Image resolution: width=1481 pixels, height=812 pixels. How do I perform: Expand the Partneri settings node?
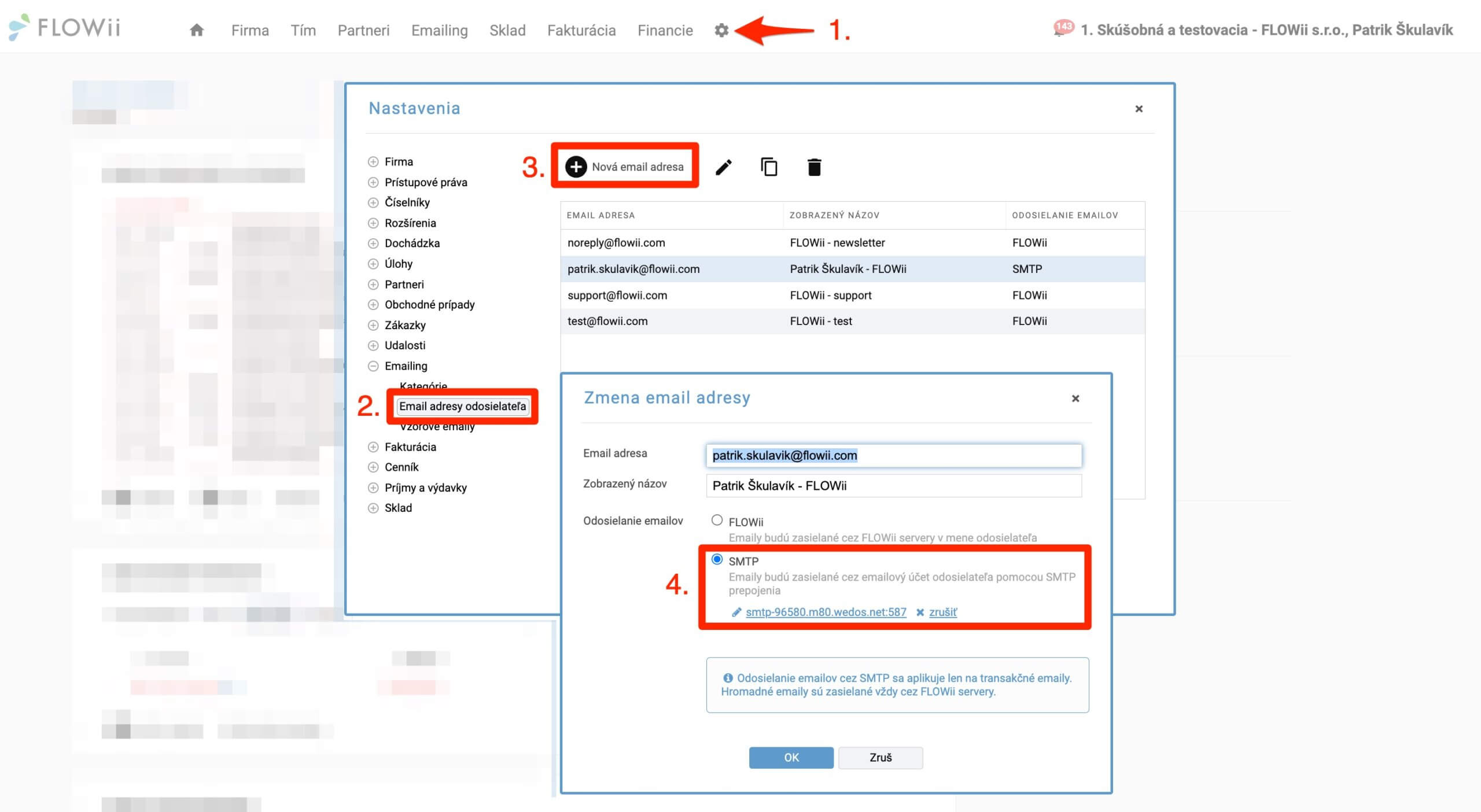373,285
